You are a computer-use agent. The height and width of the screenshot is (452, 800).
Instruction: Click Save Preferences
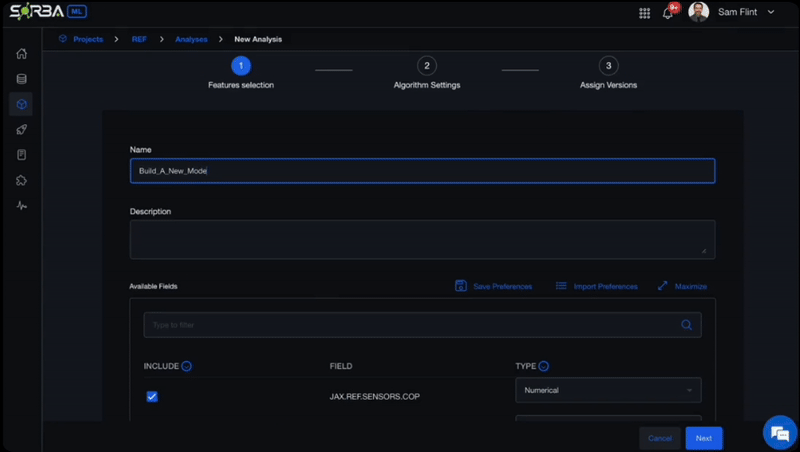[494, 286]
